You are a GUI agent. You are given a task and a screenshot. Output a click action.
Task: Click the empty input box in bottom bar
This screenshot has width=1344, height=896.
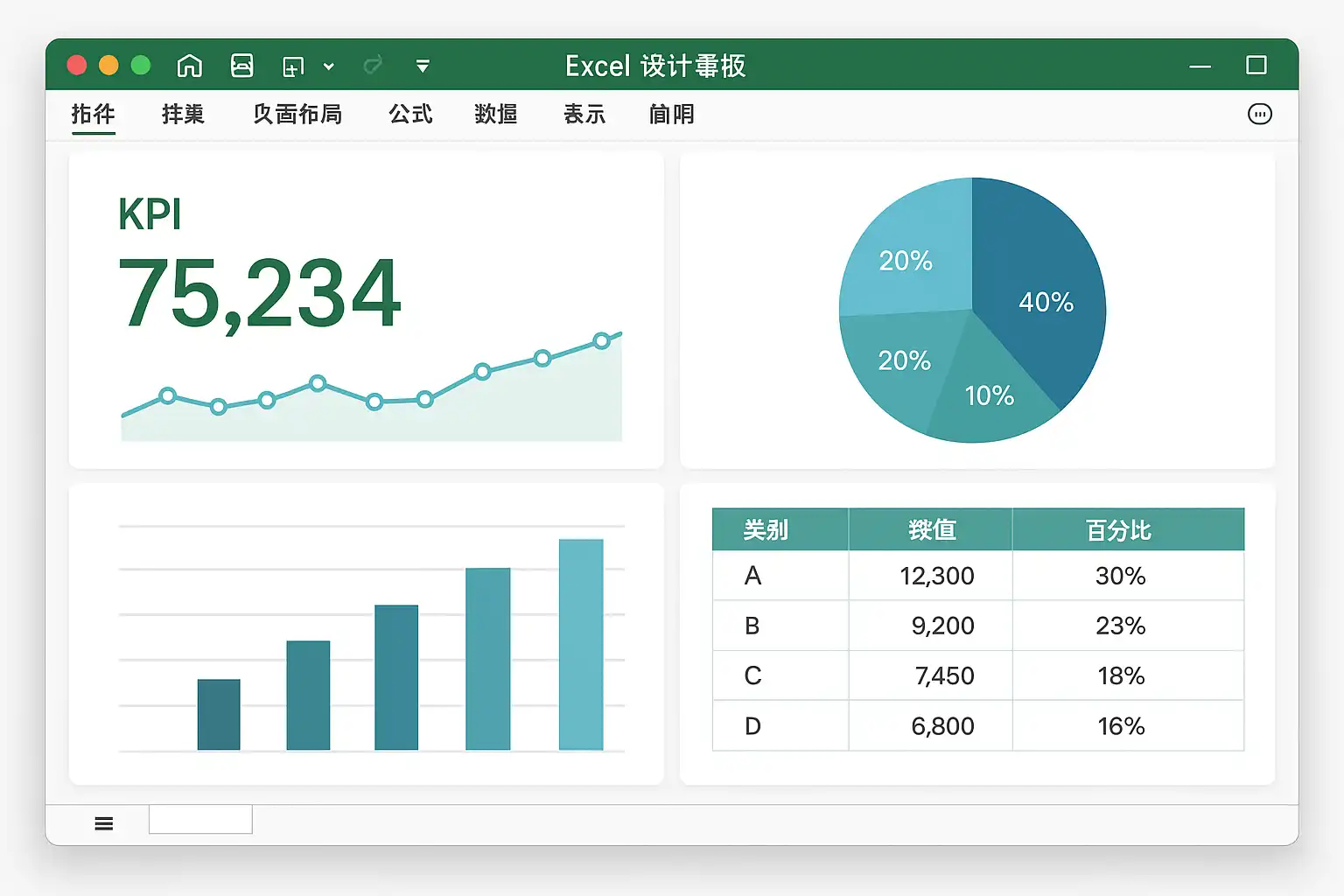point(200,820)
